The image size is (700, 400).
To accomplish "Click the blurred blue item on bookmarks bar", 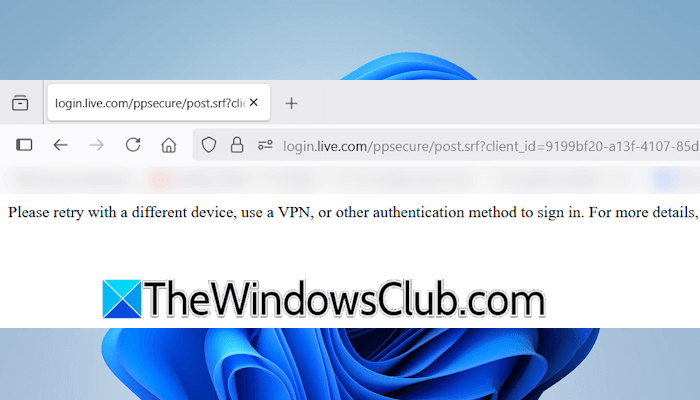I will point(665,180).
